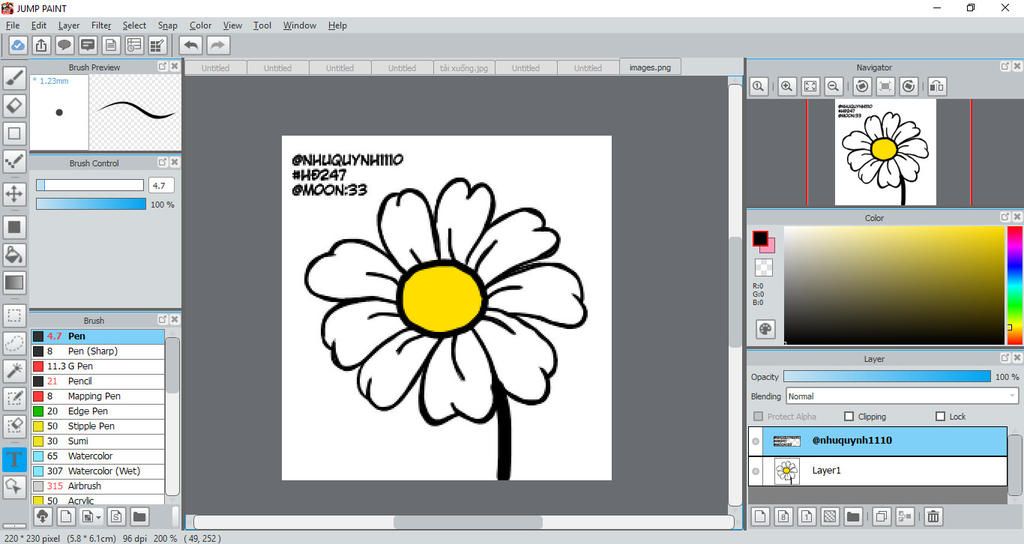Click the Redo arrow in toolbar
1024x544 pixels.
(218, 45)
